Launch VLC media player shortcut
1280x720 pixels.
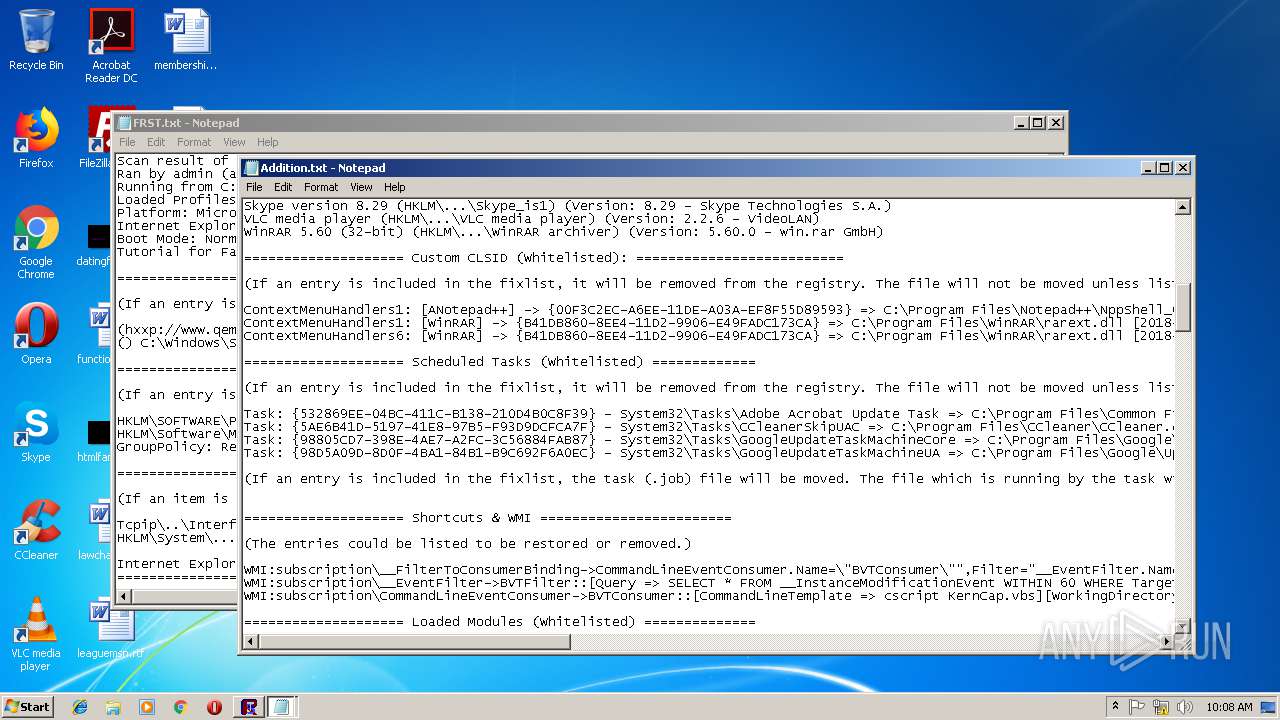36,633
